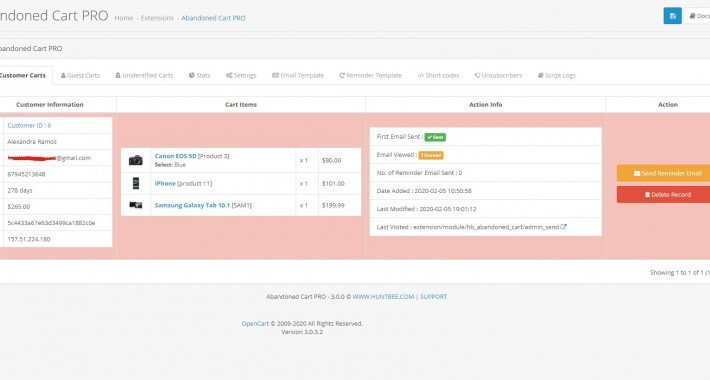Click the orange Email Viewed badge
Image resolution: width=710 pixels, height=380 pixels.
pos(431,155)
